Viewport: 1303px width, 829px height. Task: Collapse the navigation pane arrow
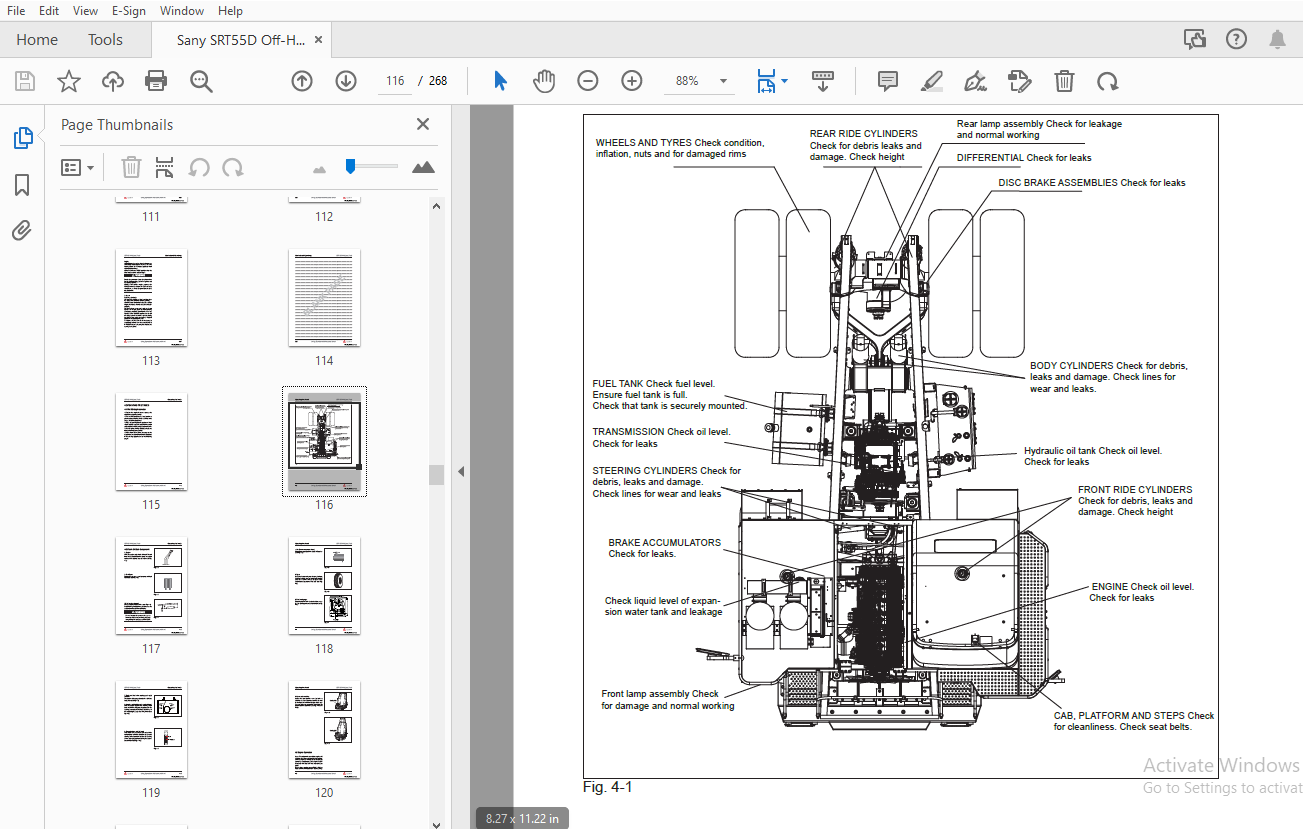[x=461, y=471]
